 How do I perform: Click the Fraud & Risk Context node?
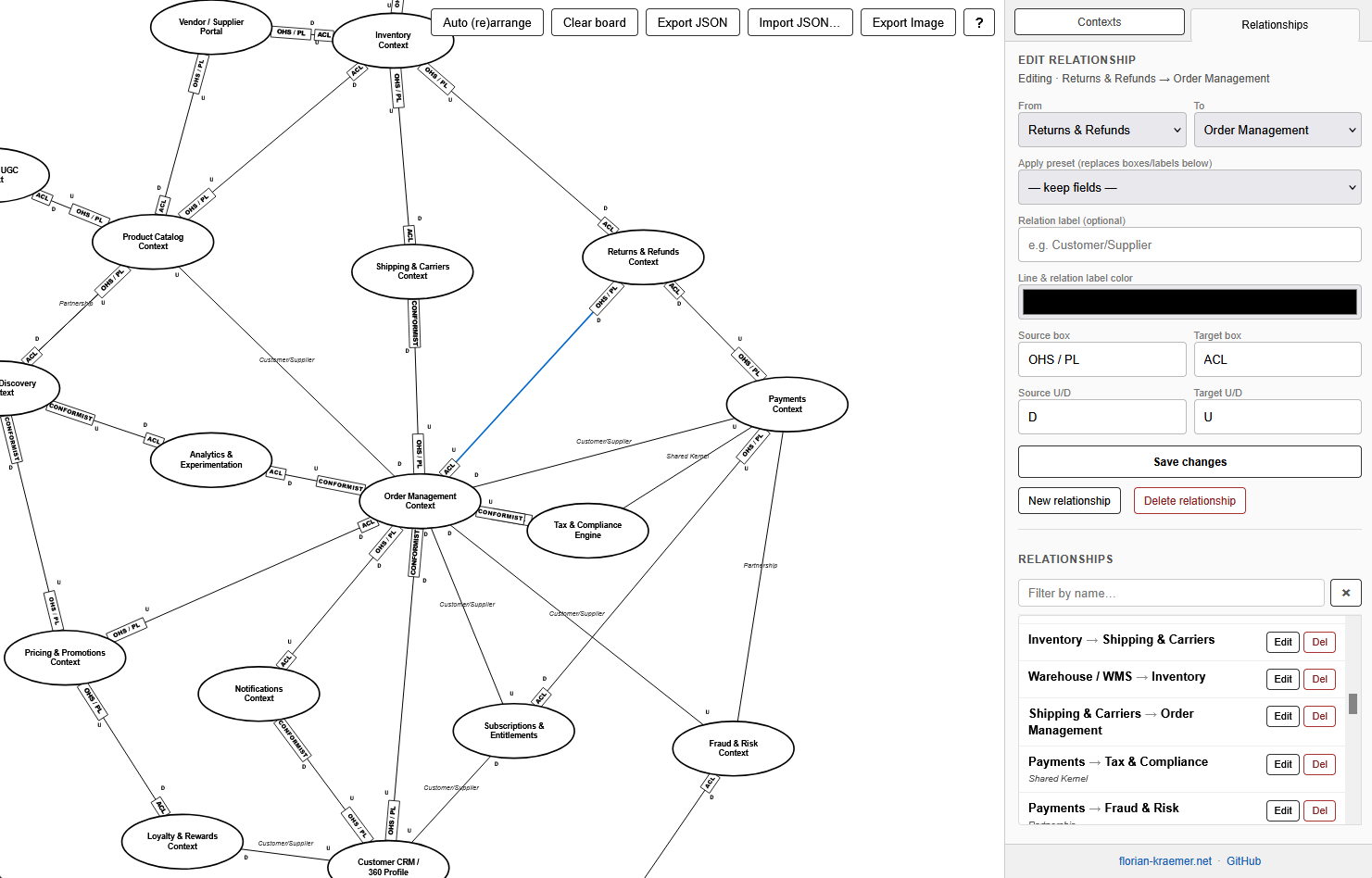pyautogui.click(x=733, y=748)
